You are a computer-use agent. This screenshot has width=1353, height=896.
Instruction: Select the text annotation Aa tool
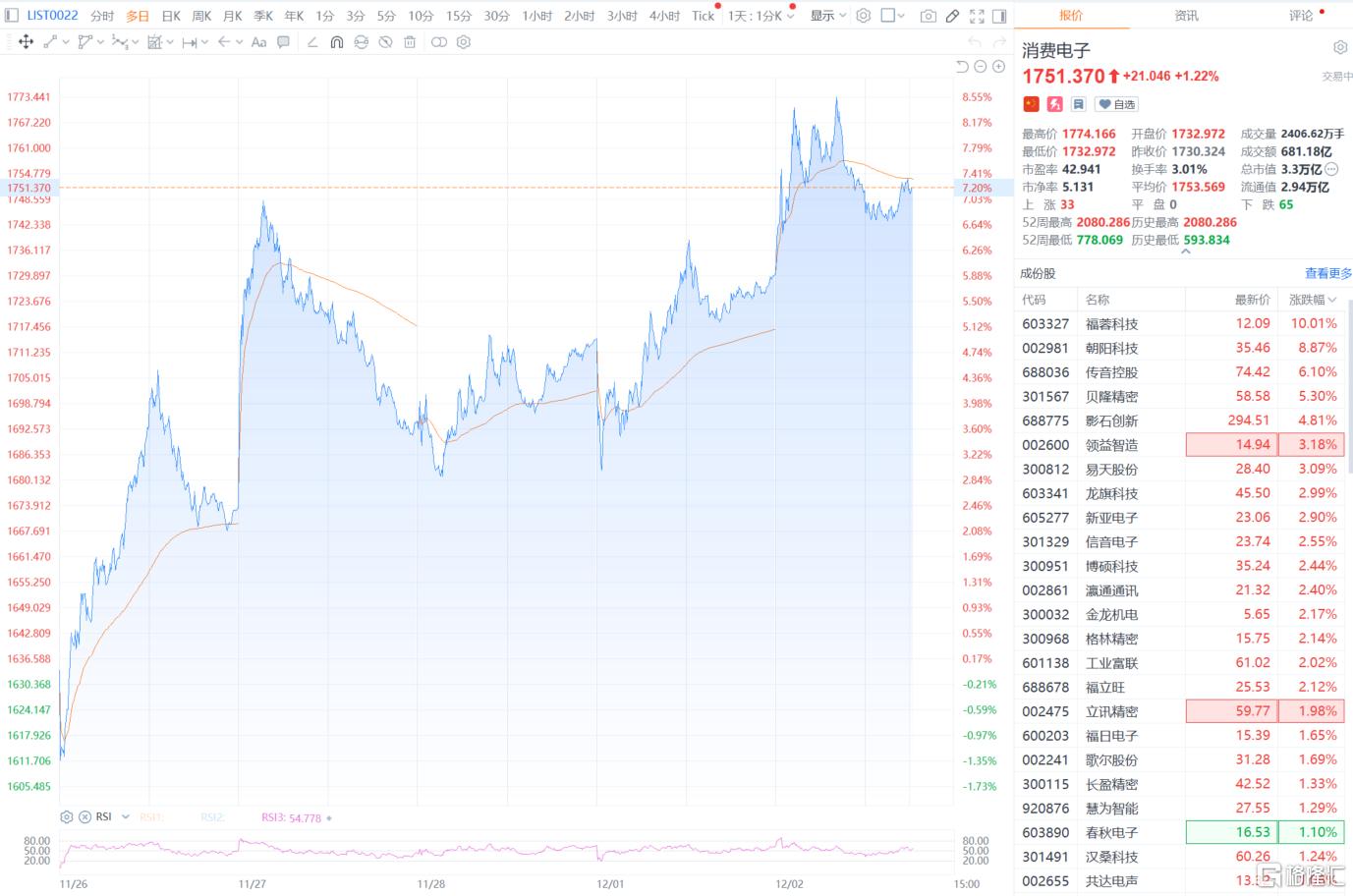pyautogui.click(x=258, y=42)
